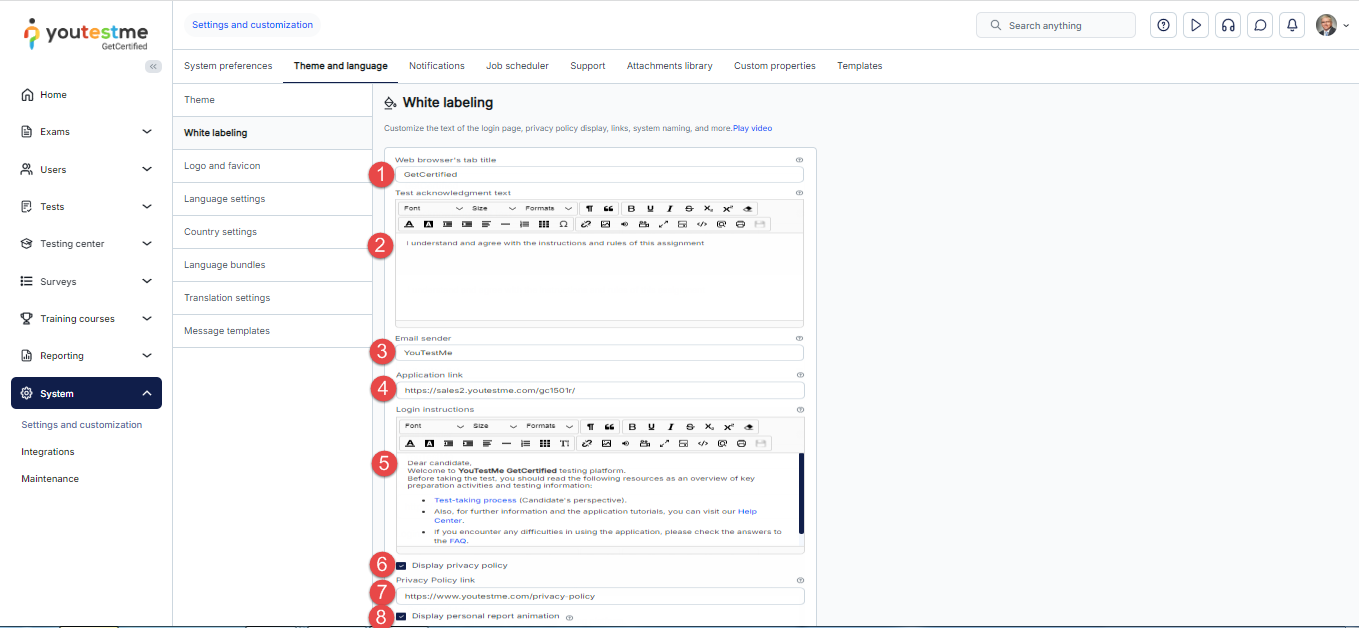The width and height of the screenshot is (1359, 628).
Task: Open Formats dropdown in Login instructions editor
Action: (549, 426)
